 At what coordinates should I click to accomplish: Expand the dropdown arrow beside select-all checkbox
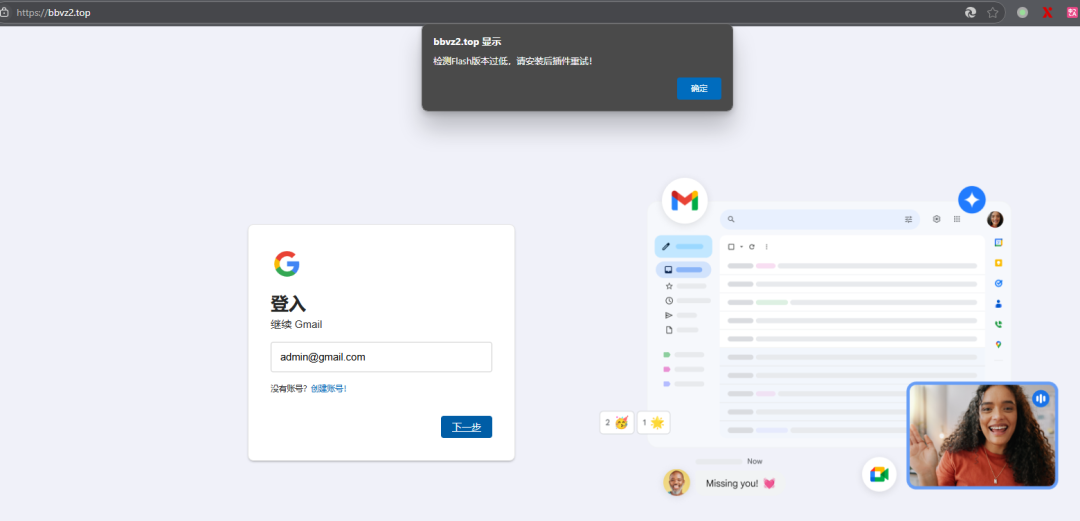[741, 246]
